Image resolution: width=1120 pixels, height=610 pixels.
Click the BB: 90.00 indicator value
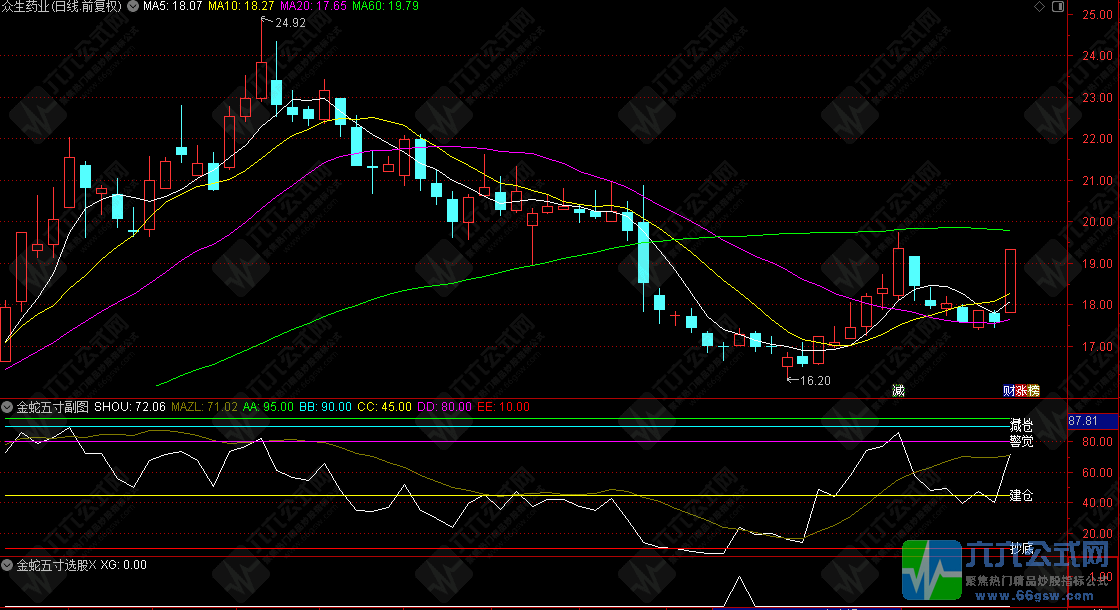pyautogui.click(x=326, y=407)
